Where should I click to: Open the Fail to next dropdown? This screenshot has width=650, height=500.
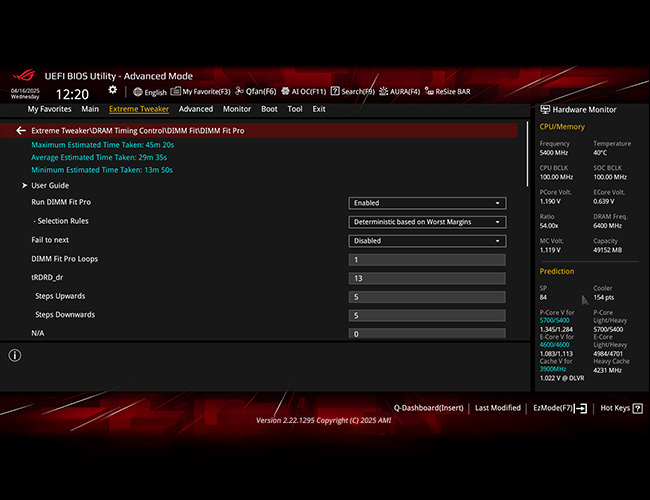427,241
